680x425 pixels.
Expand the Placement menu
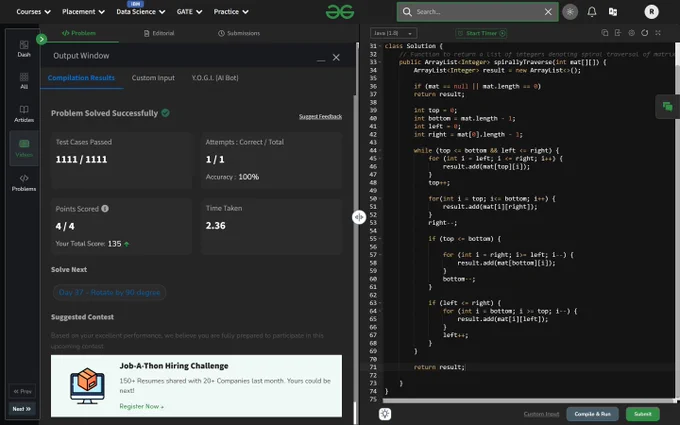pos(83,12)
